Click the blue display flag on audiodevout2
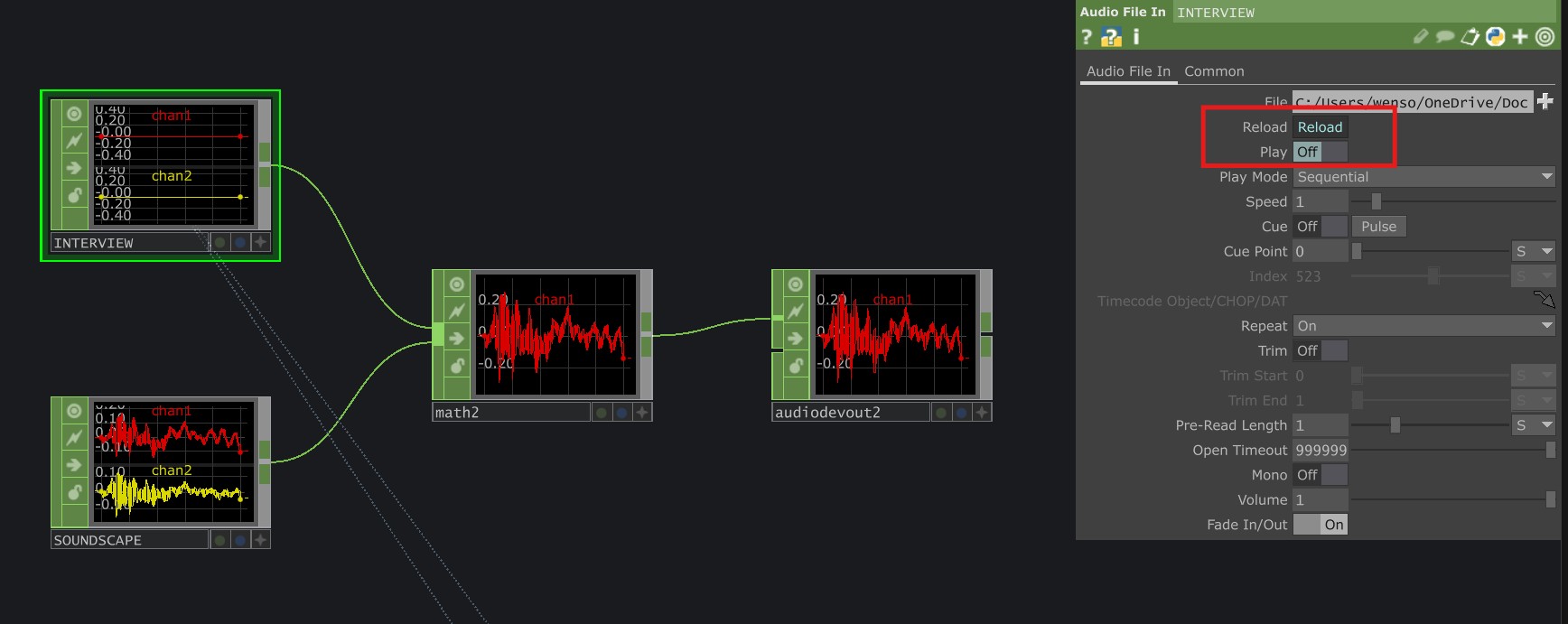Image resolution: width=1568 pixels, height=624 pixels. pos(962,413)
